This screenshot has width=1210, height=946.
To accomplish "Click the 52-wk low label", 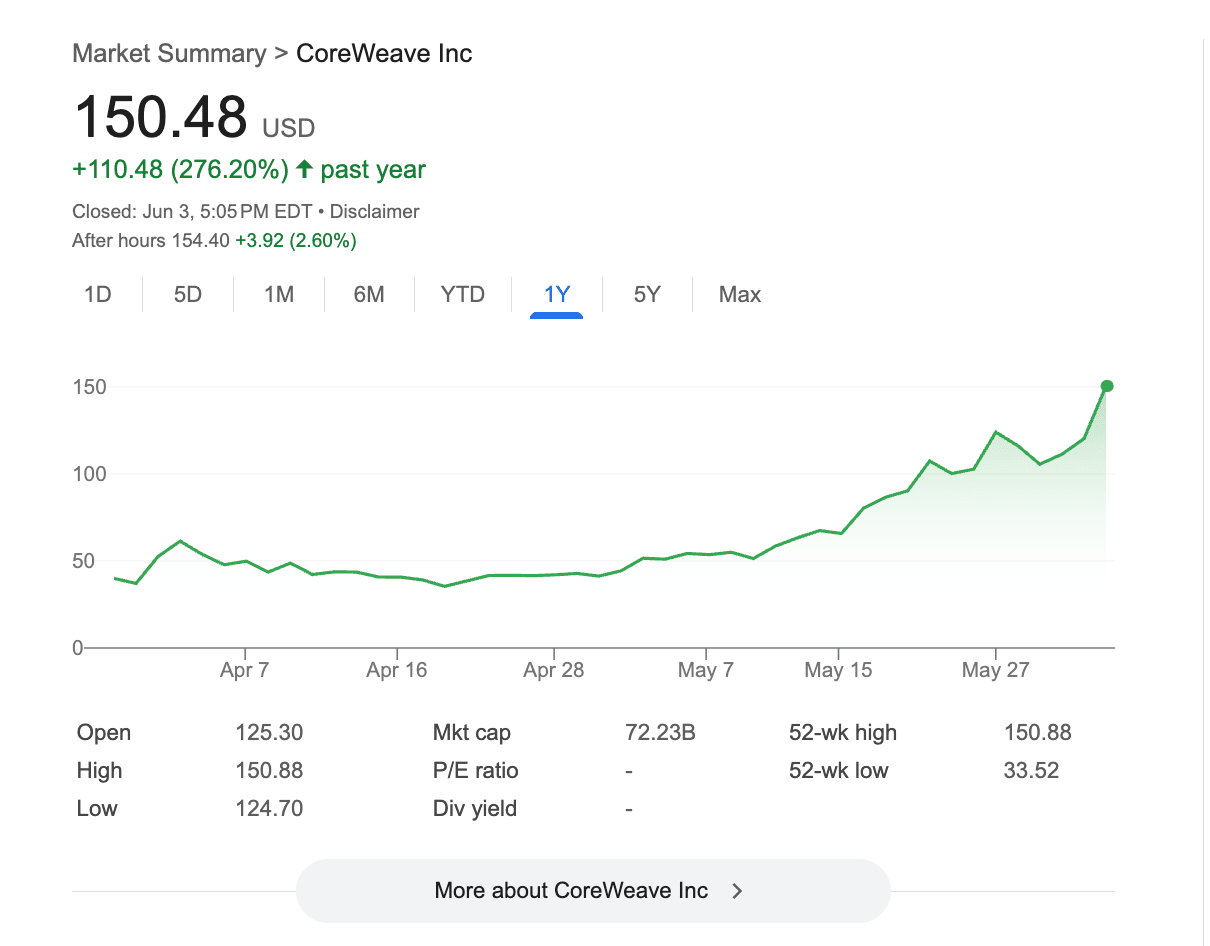I will tap(839, 771).
